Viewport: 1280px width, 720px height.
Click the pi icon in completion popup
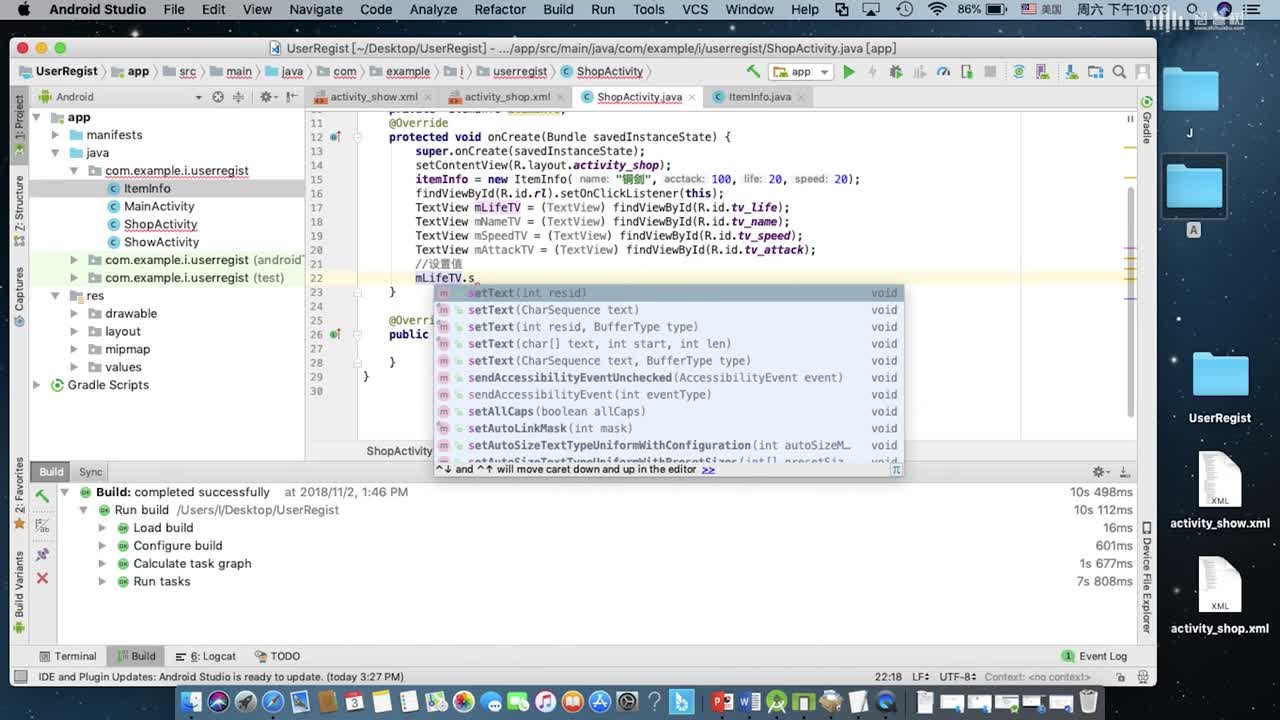[896, 469]
